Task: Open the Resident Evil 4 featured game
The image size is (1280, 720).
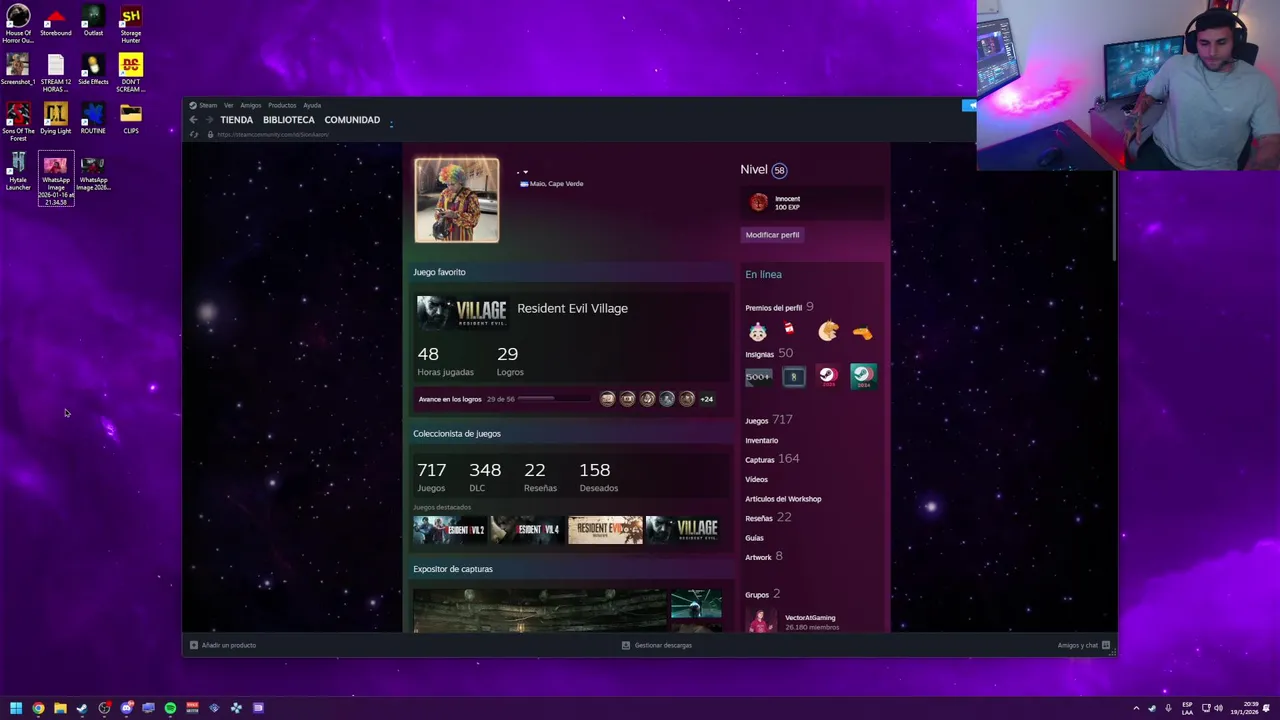Action: (528, 529)
